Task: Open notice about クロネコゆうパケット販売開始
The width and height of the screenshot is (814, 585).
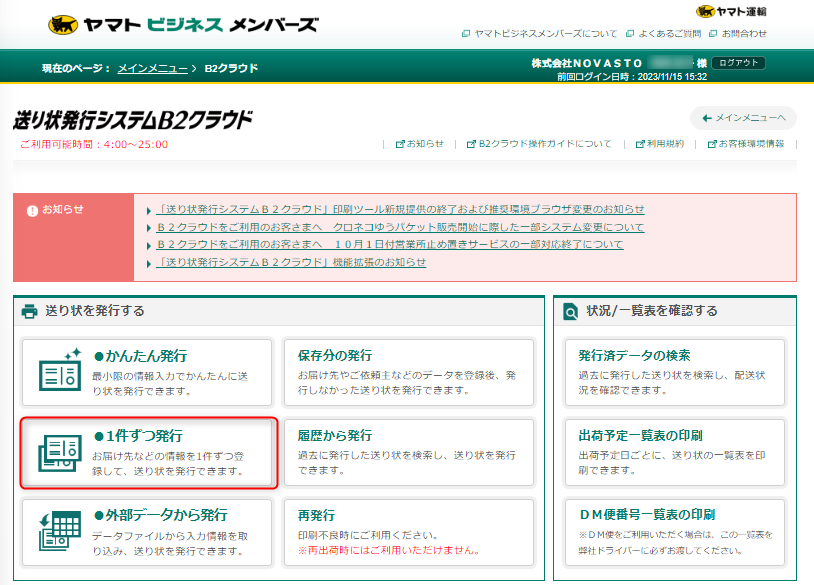Action: point(400,227)
